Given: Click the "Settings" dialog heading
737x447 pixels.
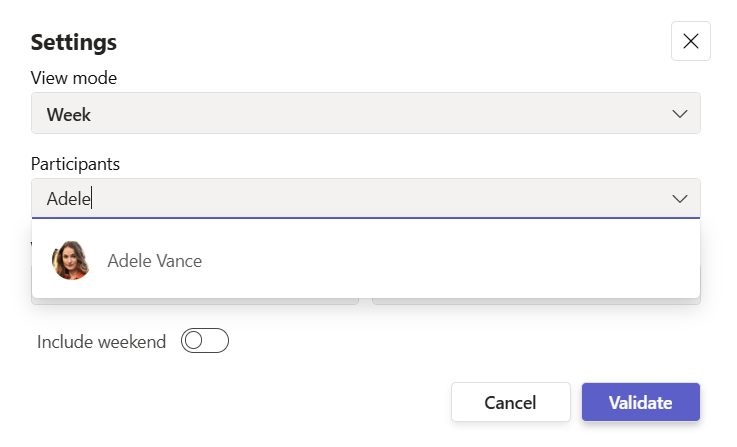Looking at the screenshot, I should 74,42.
